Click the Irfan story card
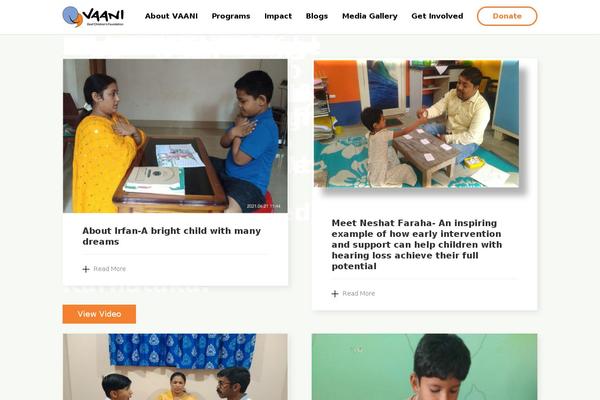Viewport: 600px width, 400px height. click(175, 172)
